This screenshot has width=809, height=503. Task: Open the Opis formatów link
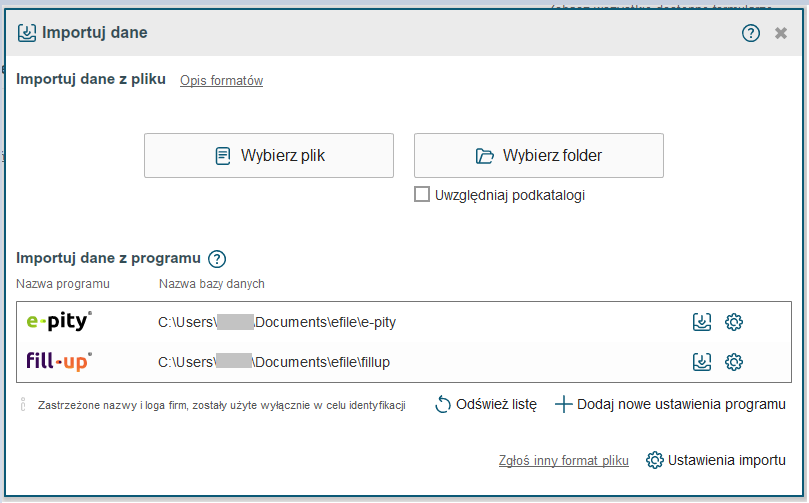pos(221,81)
